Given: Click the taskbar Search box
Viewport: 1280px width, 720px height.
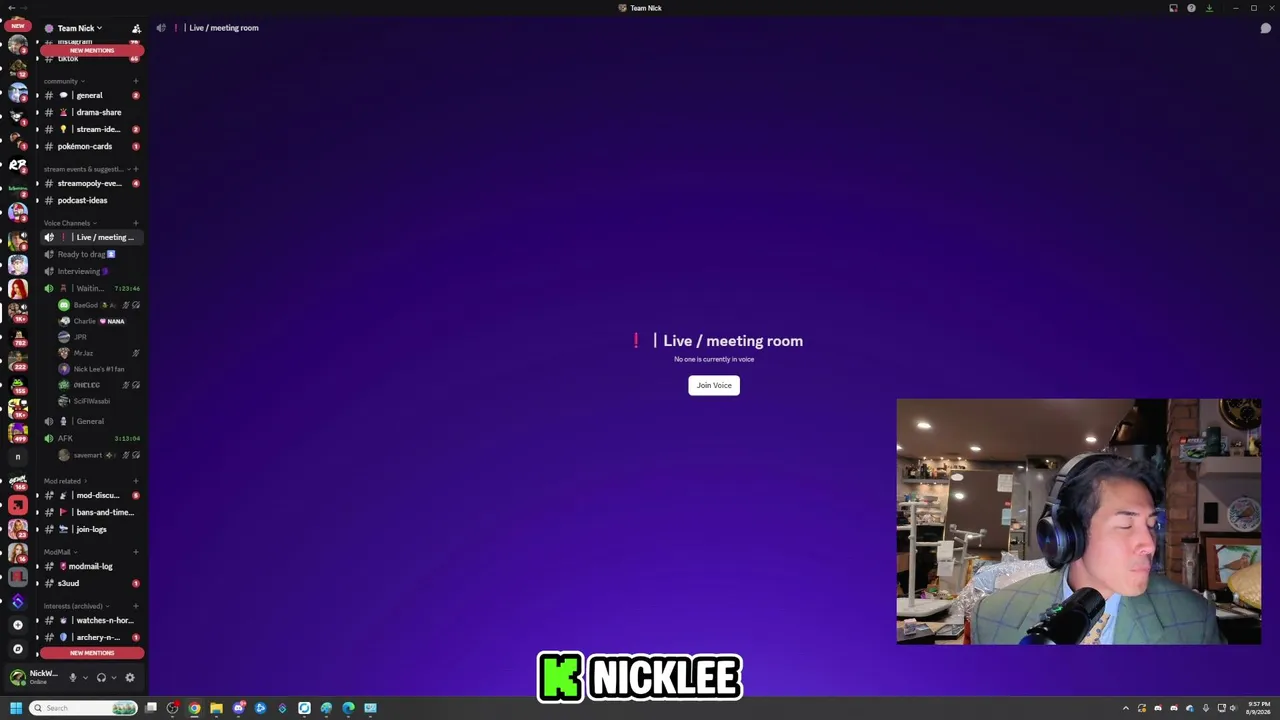Looking at the screenshot, I should point(84,708).
